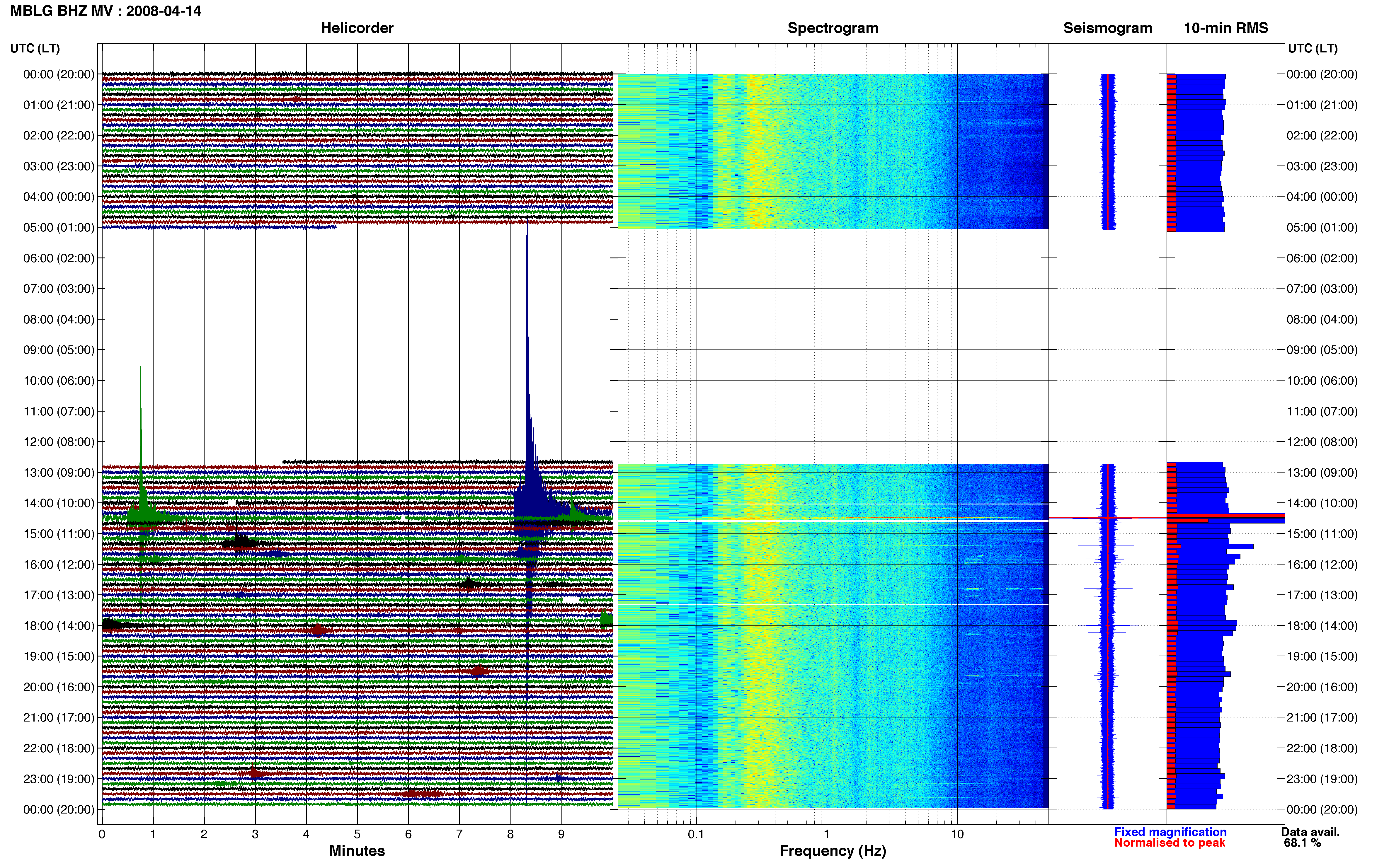Click the 'Data avail.' label

(1310, 832)
